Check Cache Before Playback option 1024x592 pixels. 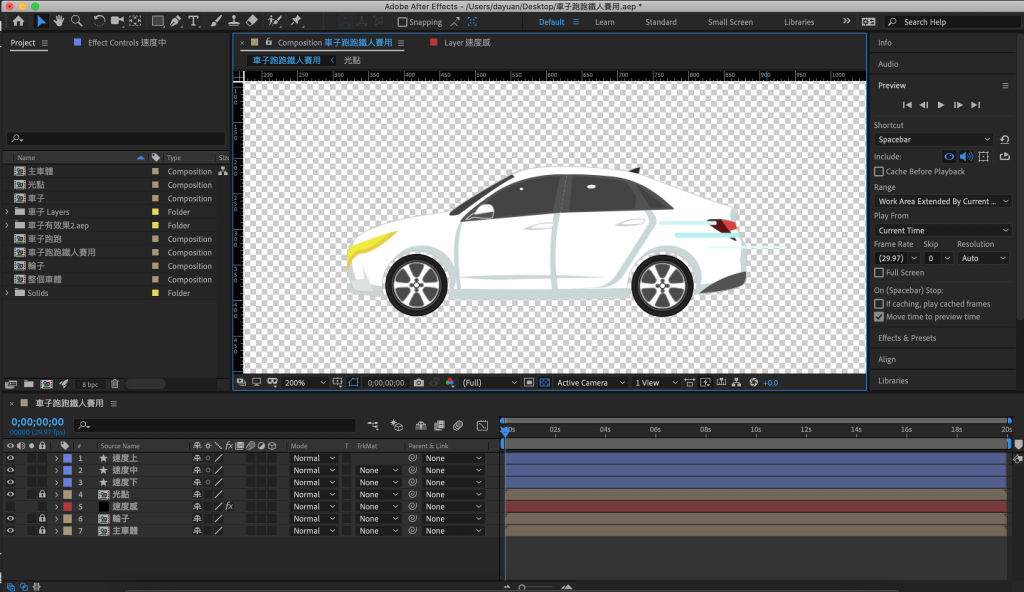tap(879, 172)
